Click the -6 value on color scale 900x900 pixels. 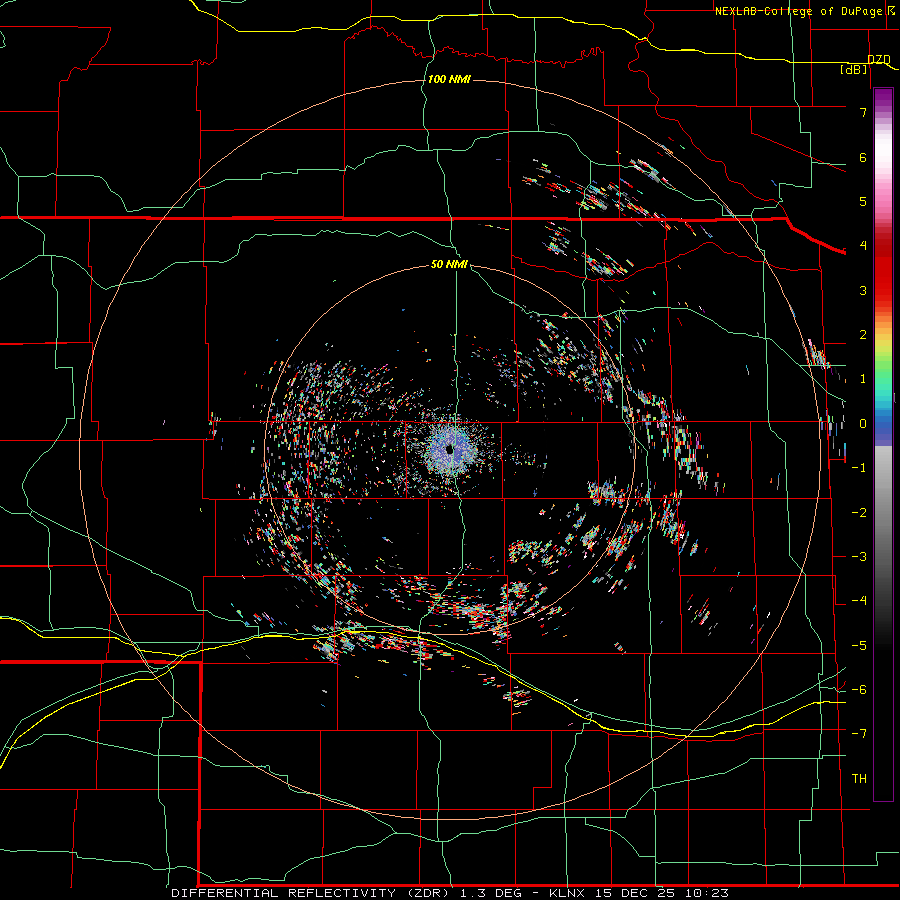(x=859, y=689)
